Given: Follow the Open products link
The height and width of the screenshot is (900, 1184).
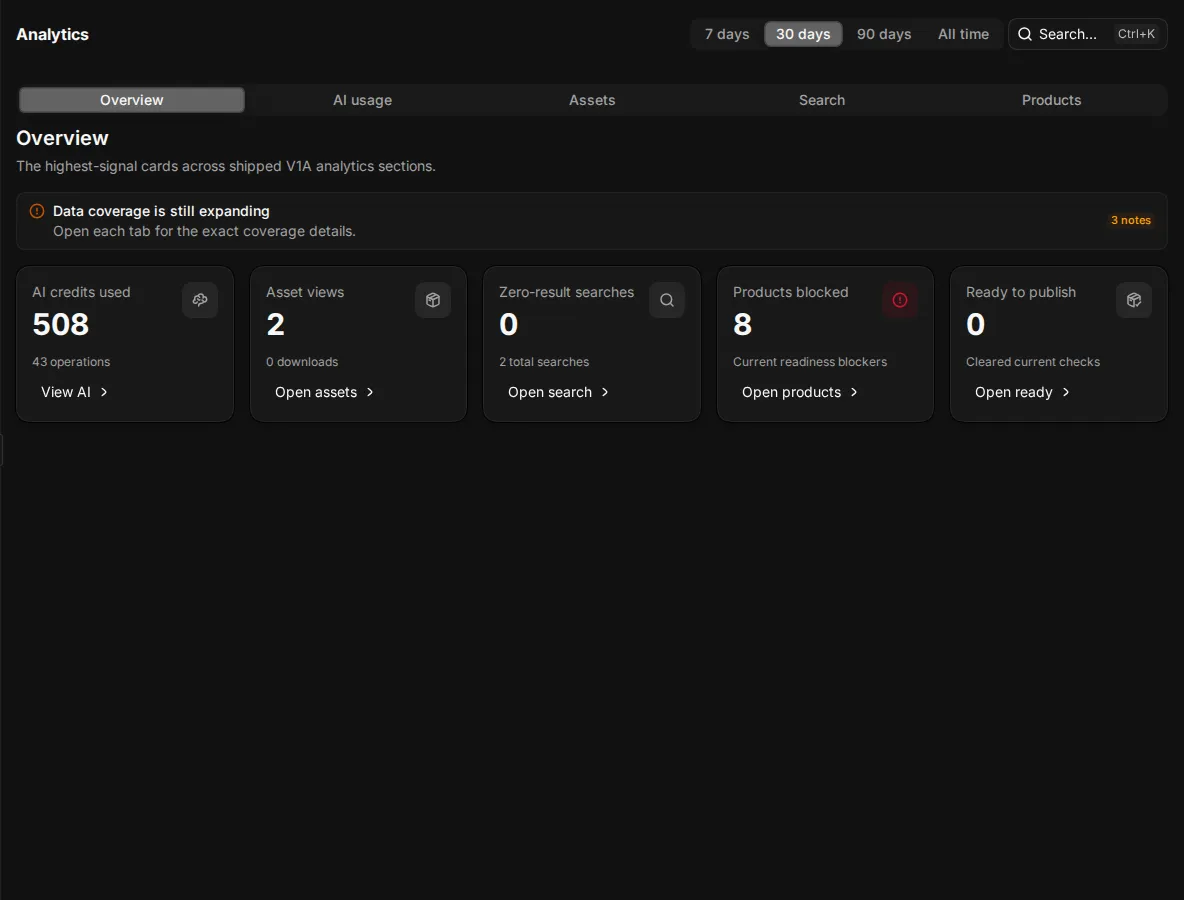Looking at the screenshot, I should click(800, 392).
